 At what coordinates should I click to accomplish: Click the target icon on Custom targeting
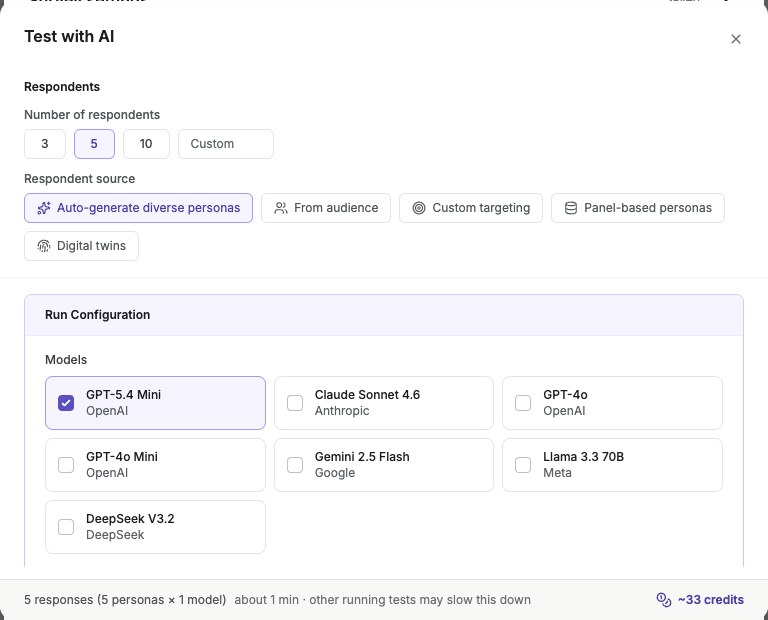coord(419,208)
